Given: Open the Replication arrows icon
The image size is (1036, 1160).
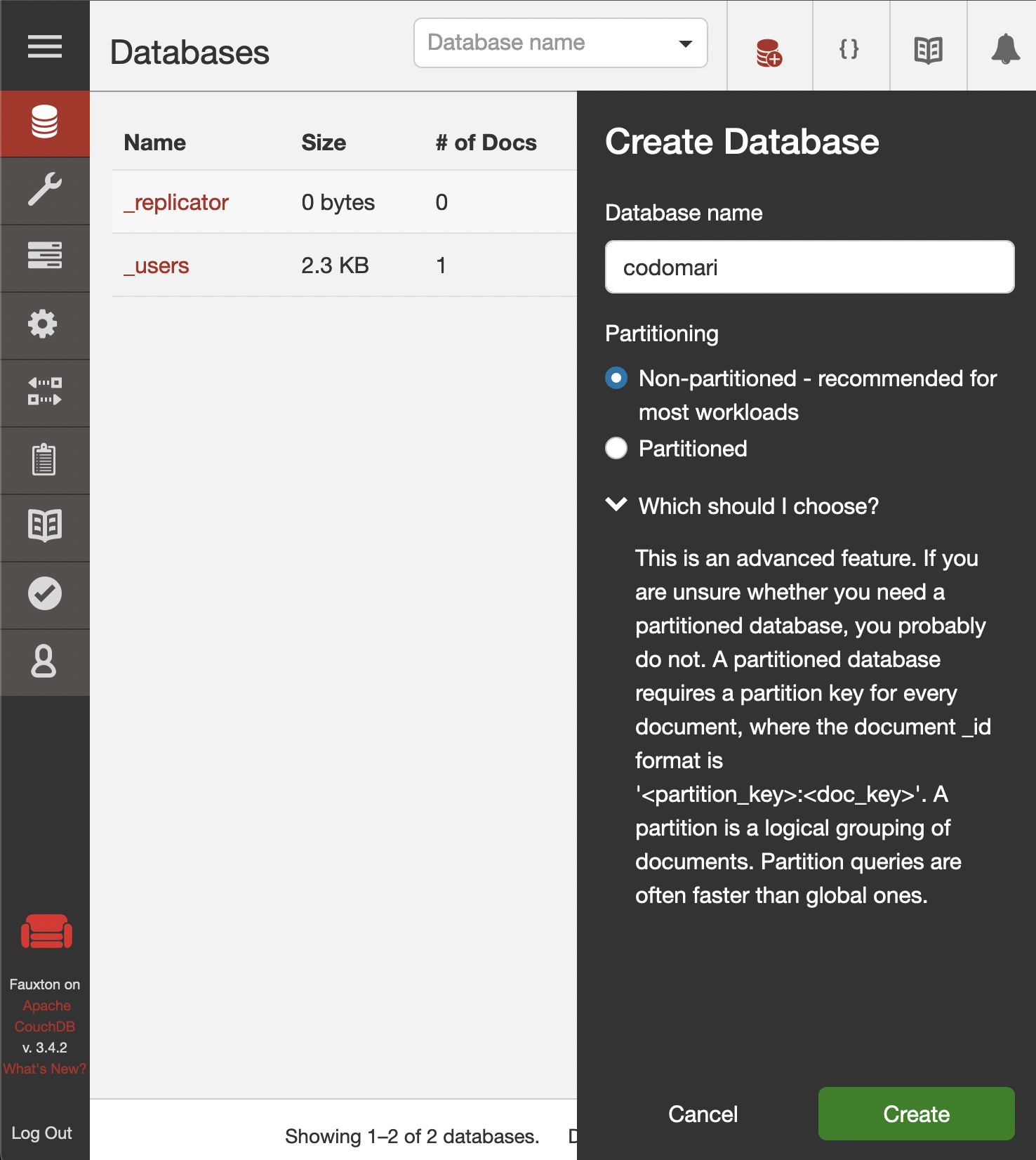Looking at the screenshot, I should (45, 393).
